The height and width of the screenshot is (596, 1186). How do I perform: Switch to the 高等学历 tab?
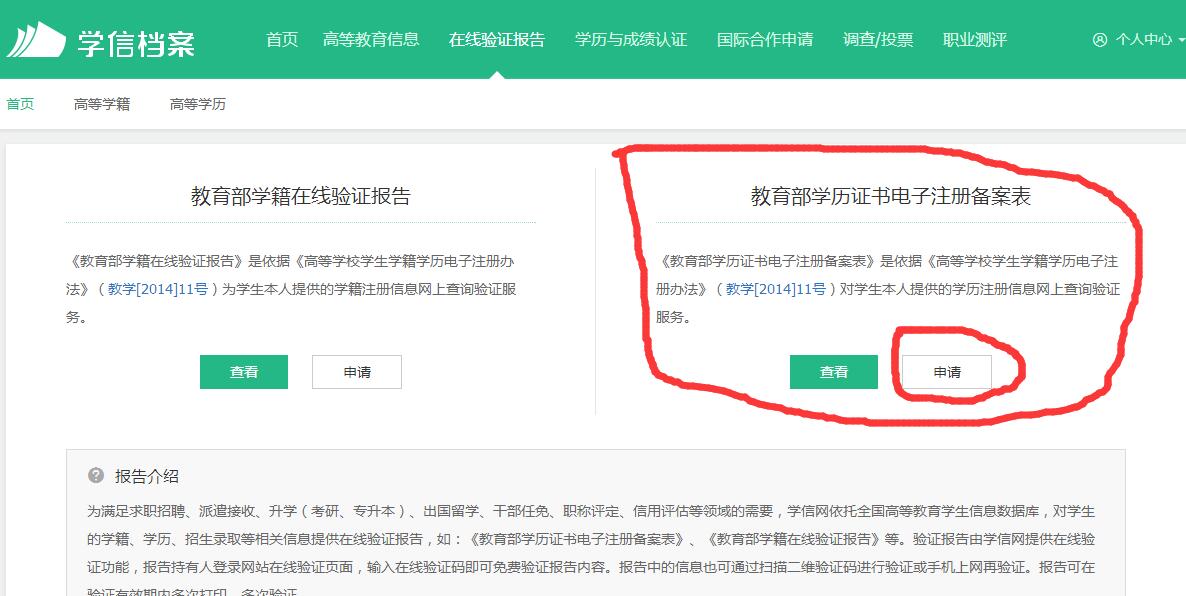(x=198, y=104)
